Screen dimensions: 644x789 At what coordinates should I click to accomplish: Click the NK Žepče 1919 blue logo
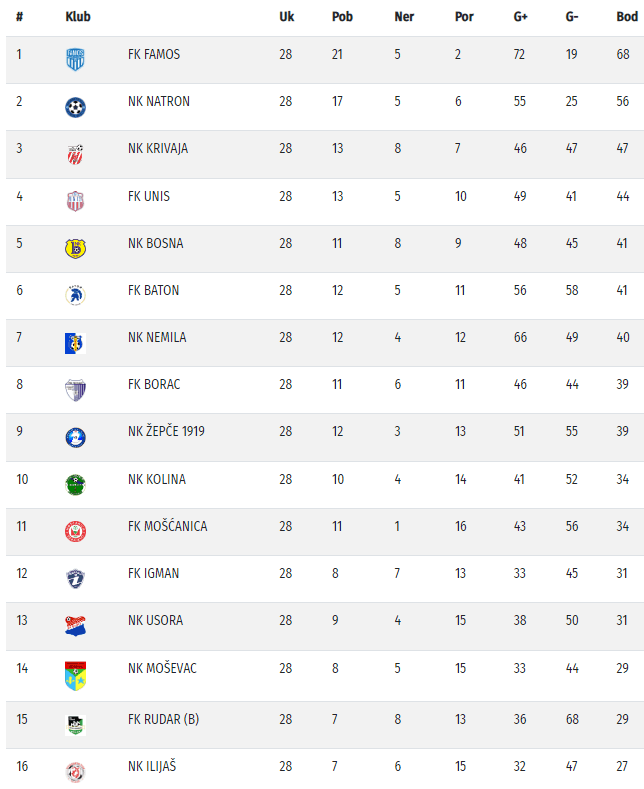click(x=75, y=436)
